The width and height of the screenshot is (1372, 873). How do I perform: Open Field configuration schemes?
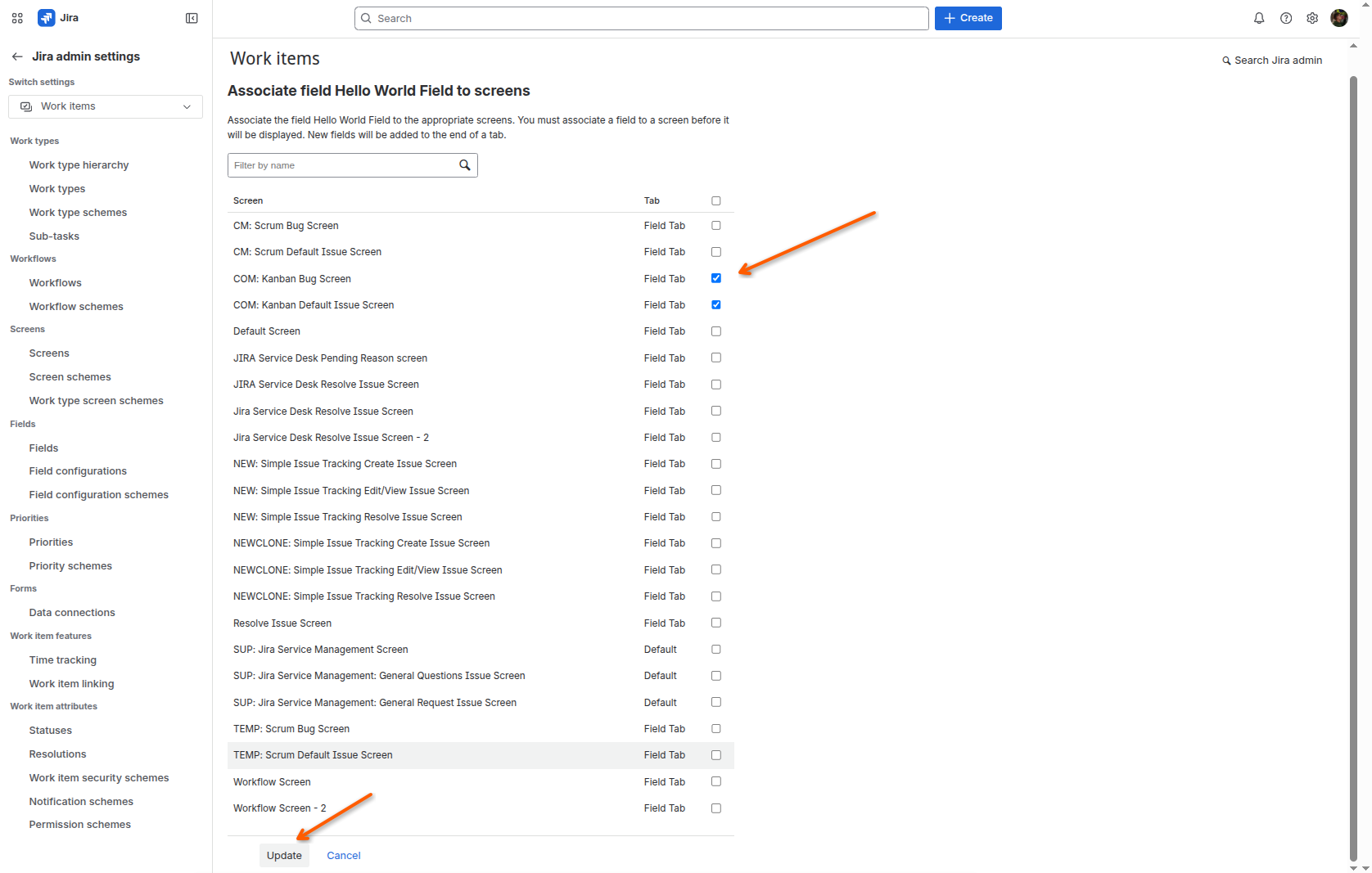(x=98, y=495)
